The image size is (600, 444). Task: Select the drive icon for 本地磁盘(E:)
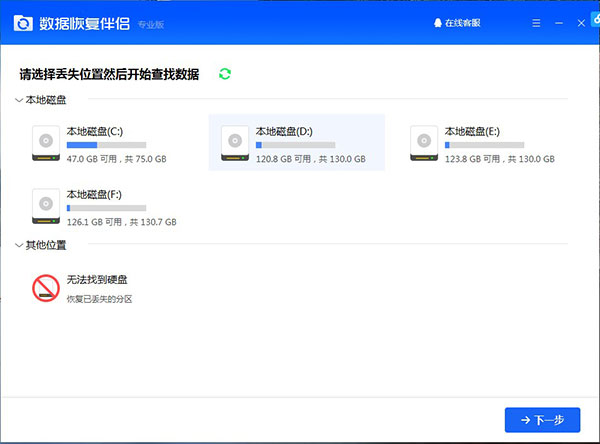424,143
